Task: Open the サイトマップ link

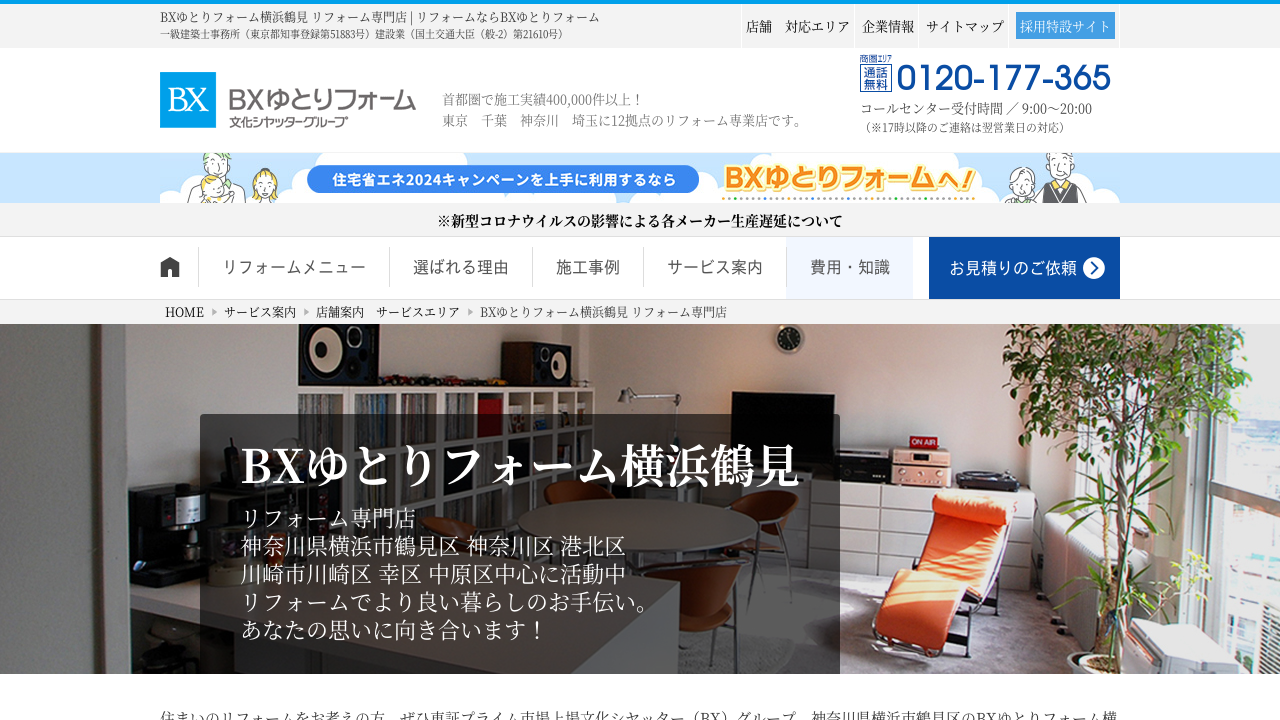Action: point(965,26)
